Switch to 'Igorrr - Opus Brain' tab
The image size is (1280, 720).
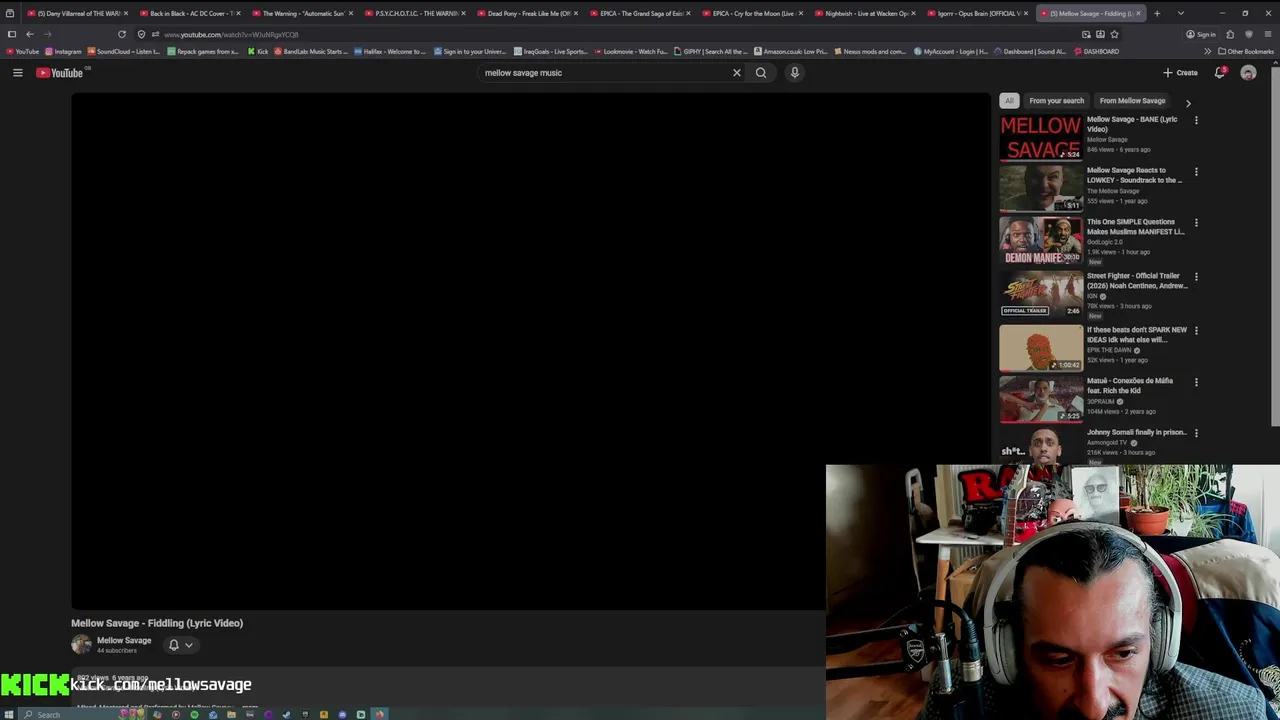click(x=977, y=13)
